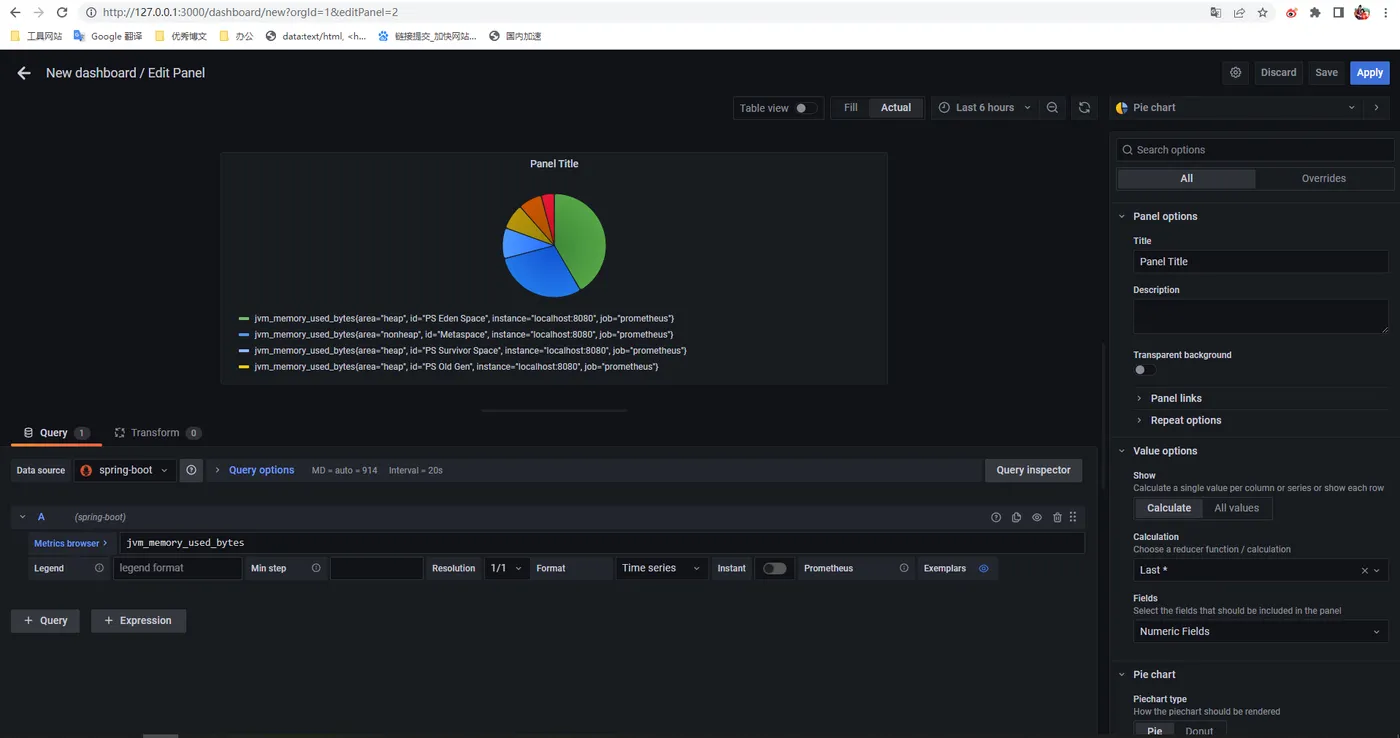Click the Save button
This screenshot has height=738, width=1400.
tap(1326, 73)
